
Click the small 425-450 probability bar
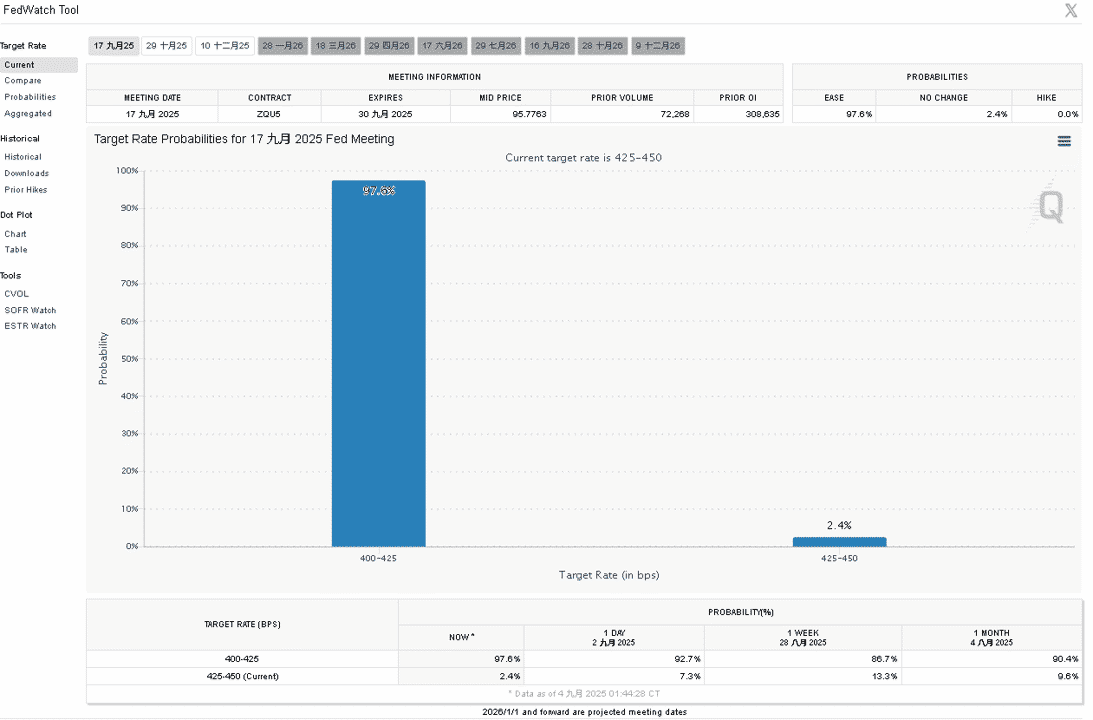839,542
